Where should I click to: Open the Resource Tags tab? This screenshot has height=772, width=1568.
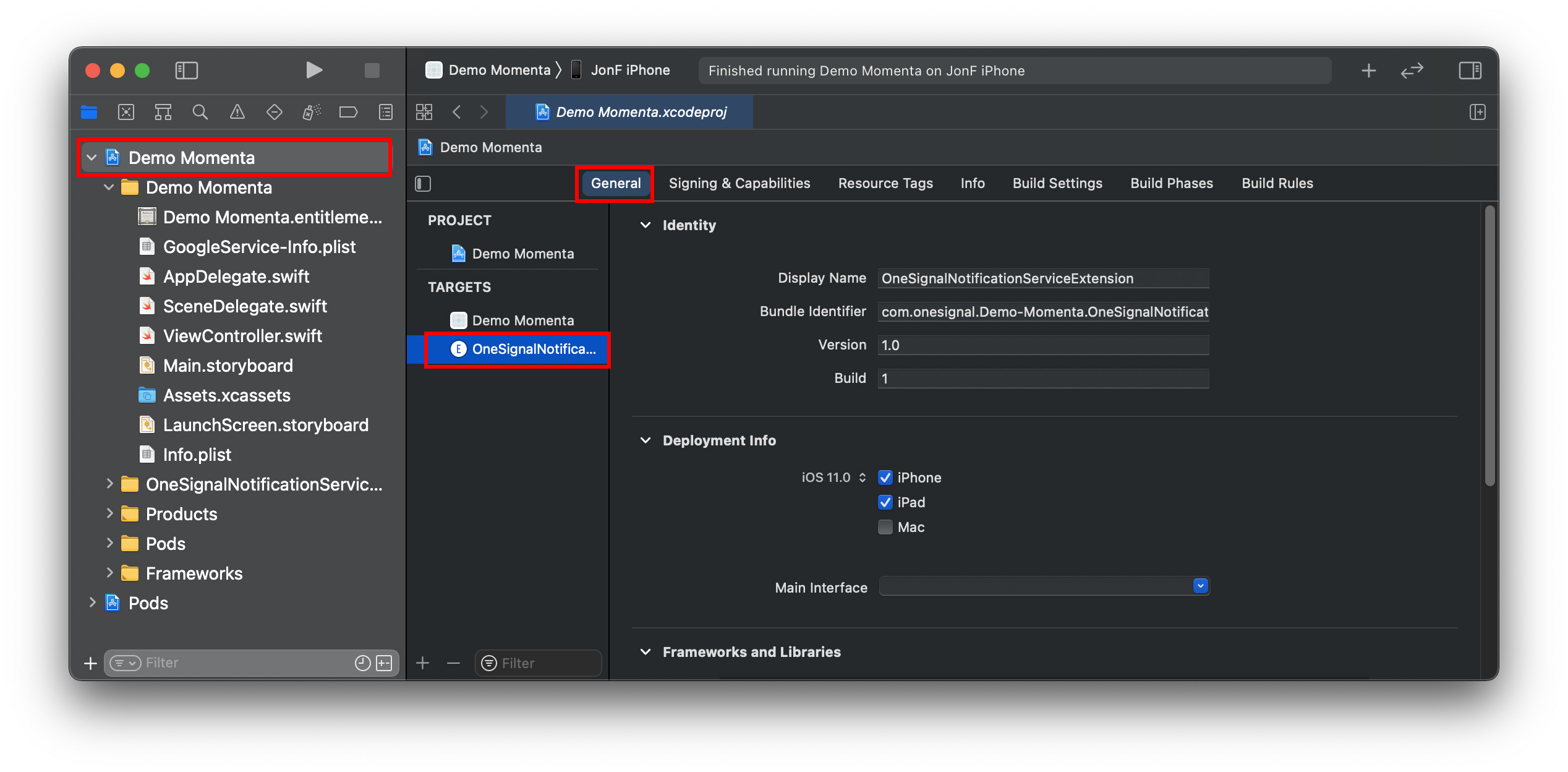click(885, 183)
